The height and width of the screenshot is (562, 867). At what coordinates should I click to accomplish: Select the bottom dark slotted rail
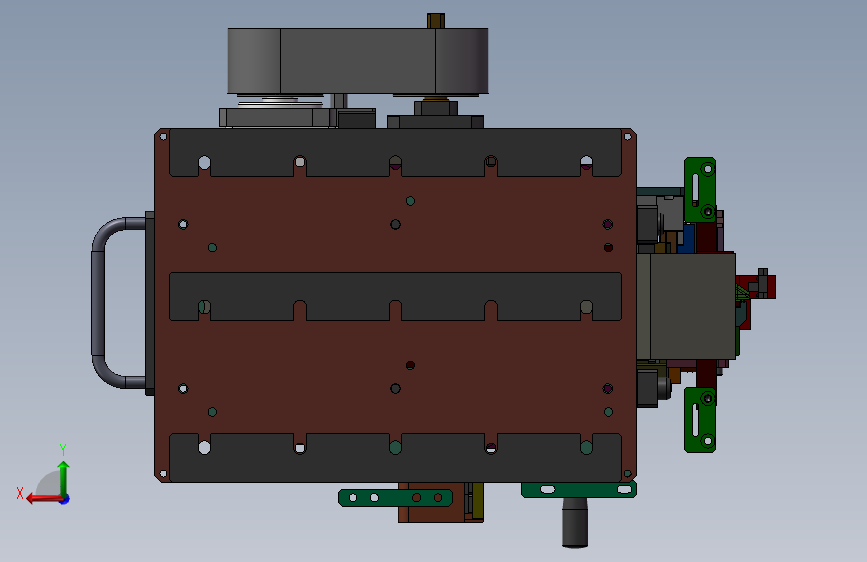coord(395,467)
